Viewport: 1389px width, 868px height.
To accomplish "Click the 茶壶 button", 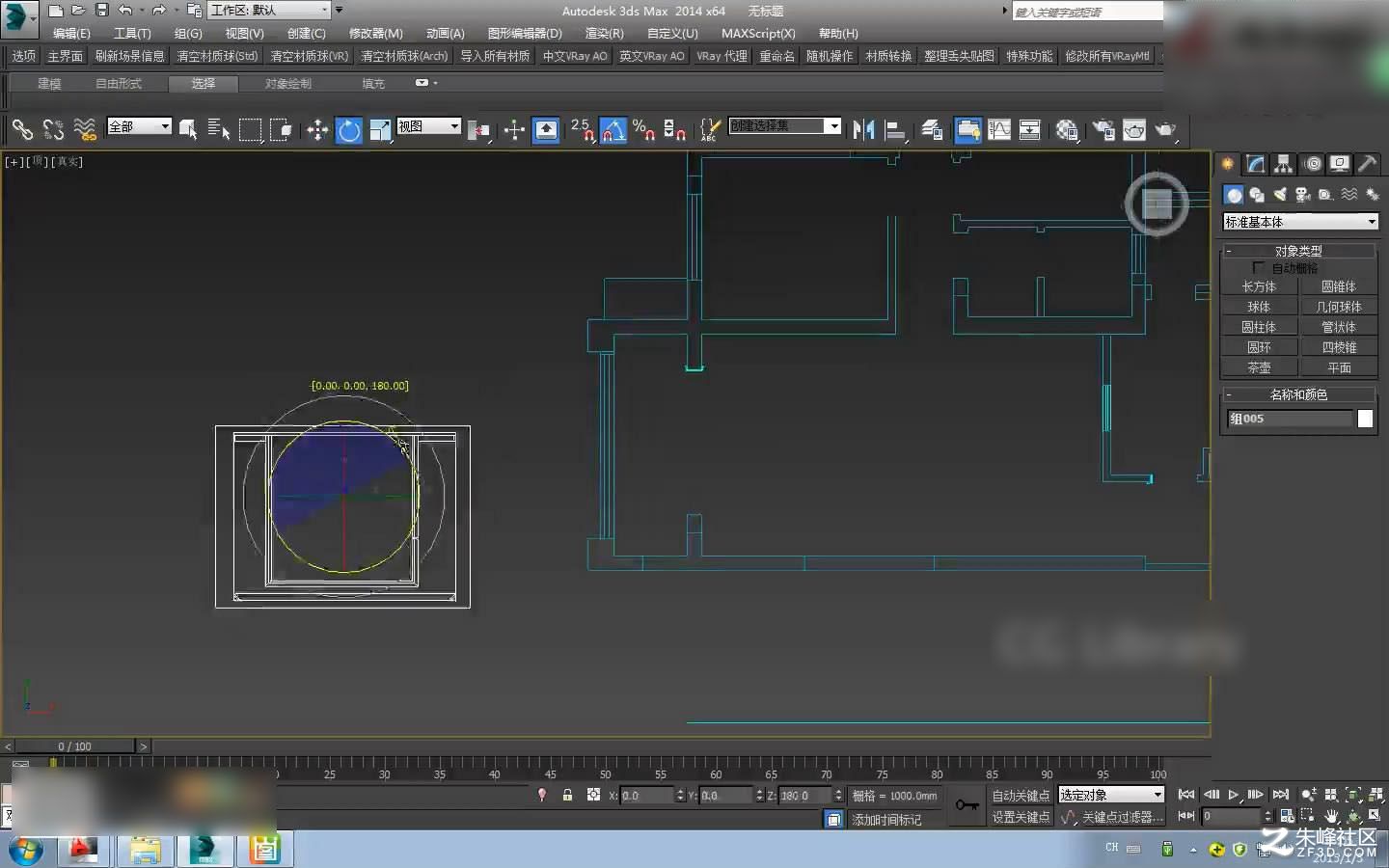I will (x=1259, y=367).
